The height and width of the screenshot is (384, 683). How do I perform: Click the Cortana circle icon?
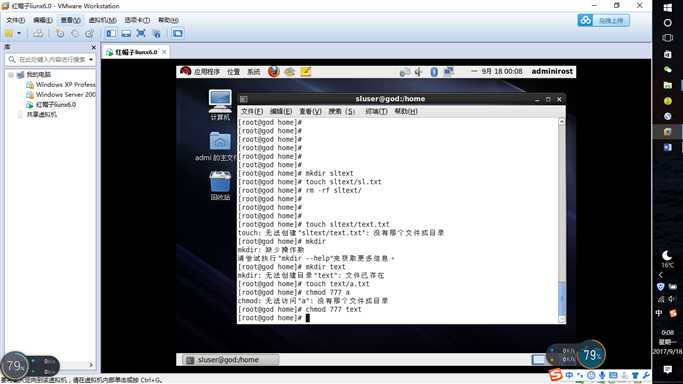click(667, 23)
